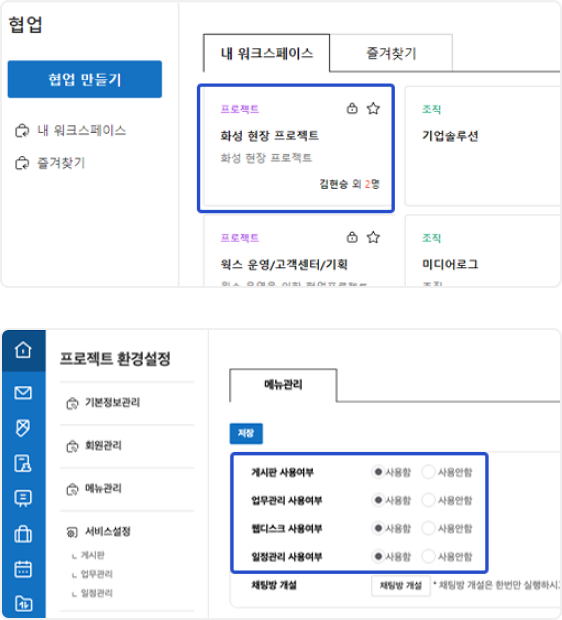Click the 채팅방 개설 button
This screenshot has height=620, width=562.
coord(401,586)
